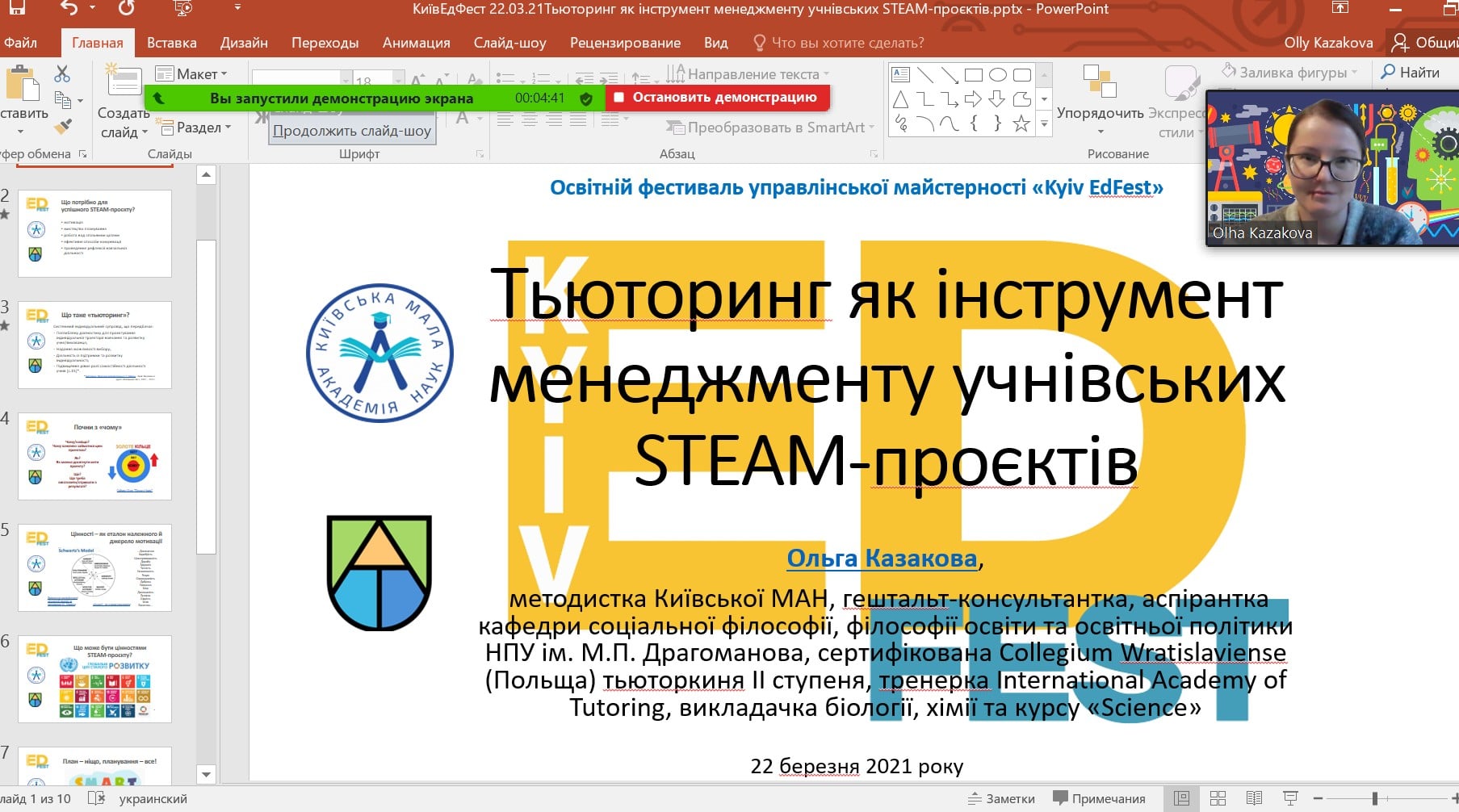Pick the Arc shape
The width and height of the screenshot is (1459, 812).
[x=925, y=123]
